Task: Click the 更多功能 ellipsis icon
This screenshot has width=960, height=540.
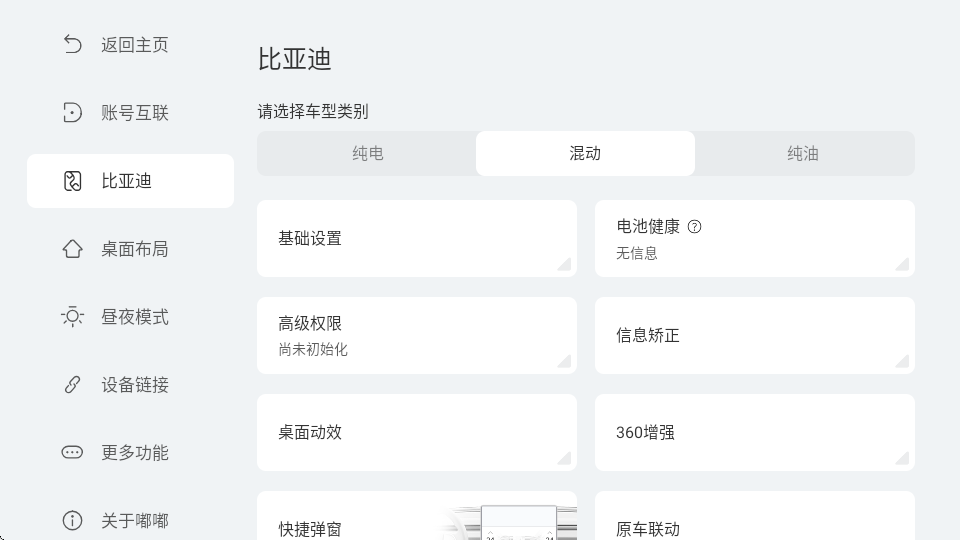Action: (72, 452)
